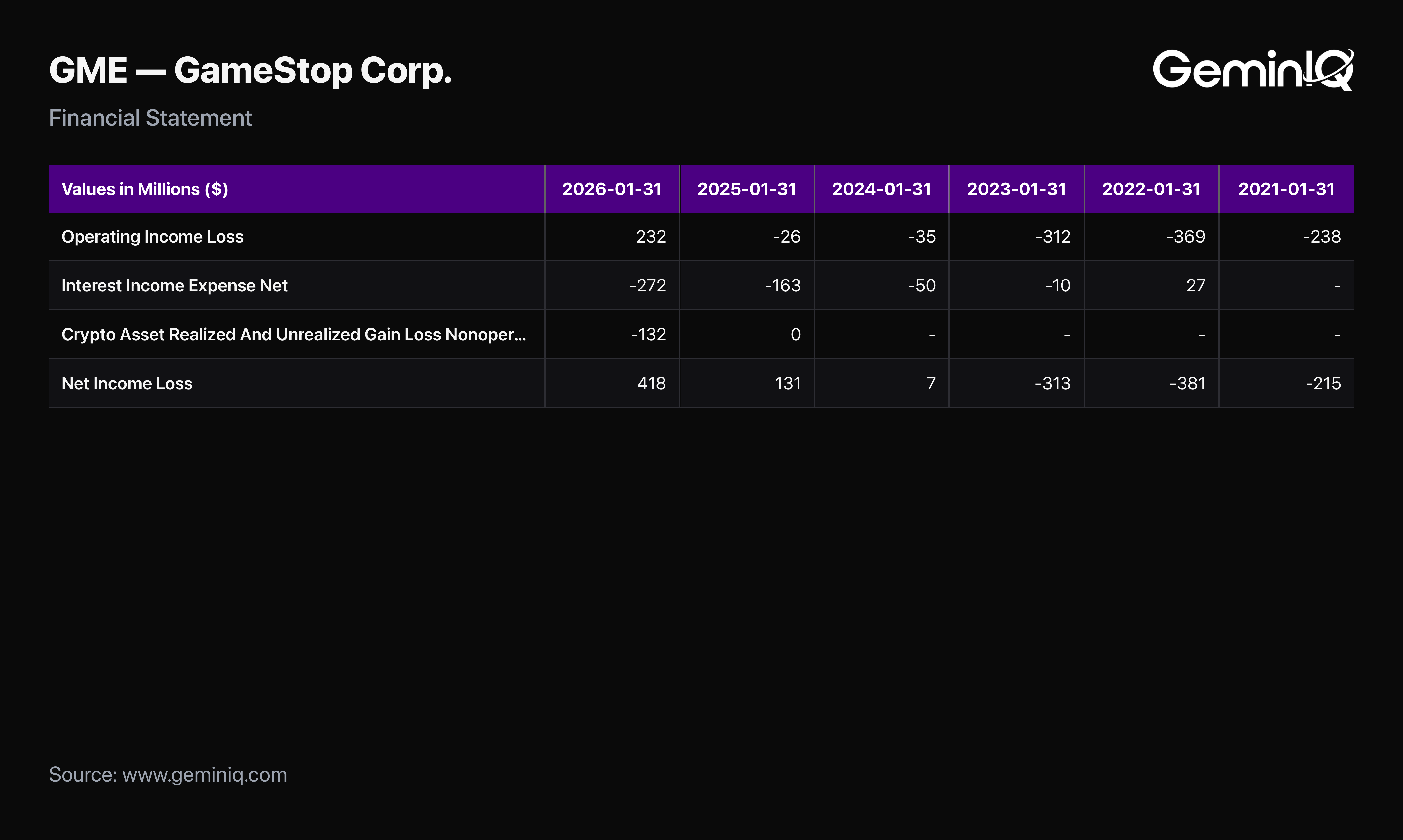The image size is (1403, 840).
Task: Click Interest Income Expense Net value -163
Action: [x=783, y=285]
